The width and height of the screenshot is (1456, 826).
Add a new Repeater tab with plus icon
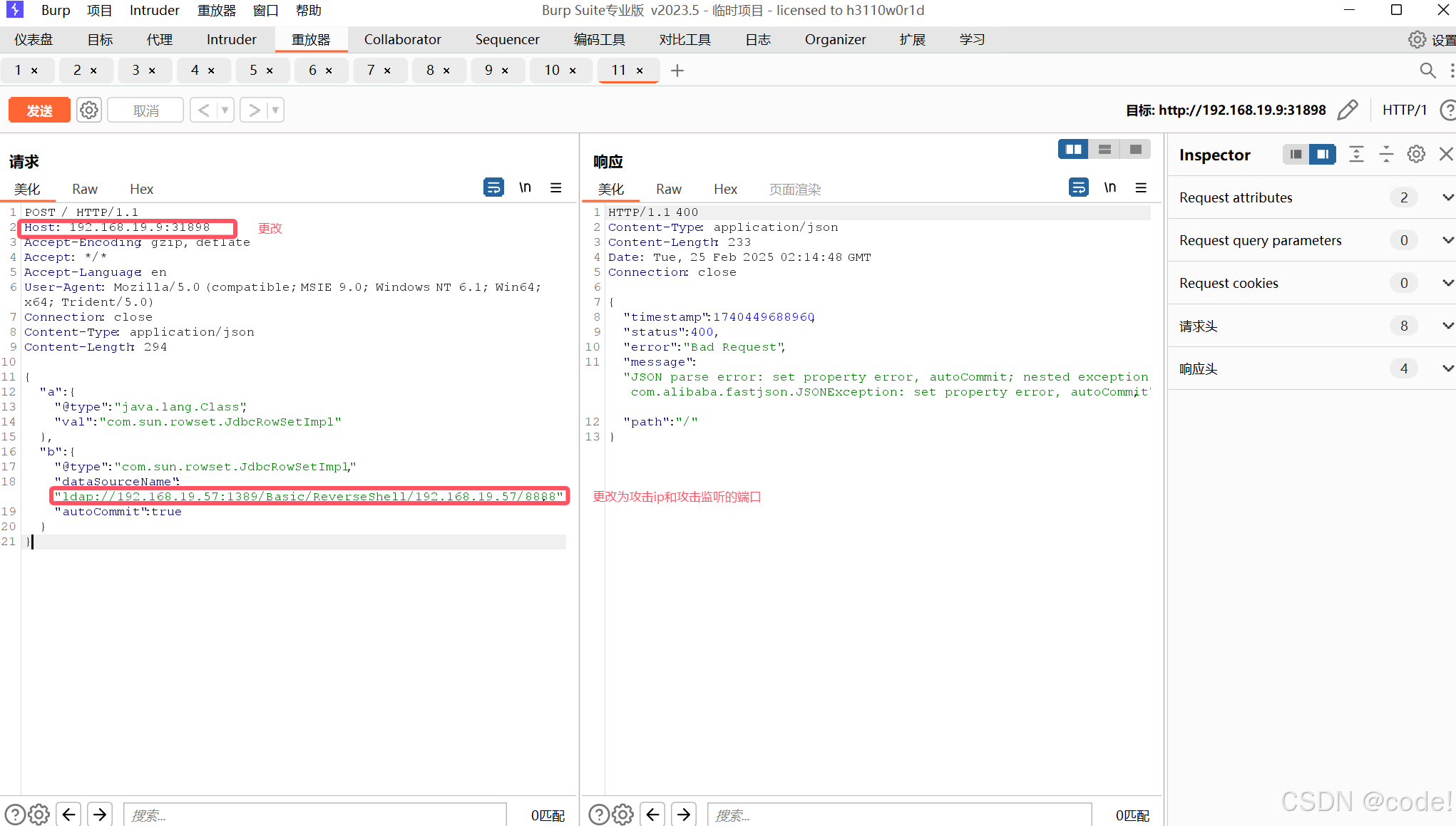(677, 71)
